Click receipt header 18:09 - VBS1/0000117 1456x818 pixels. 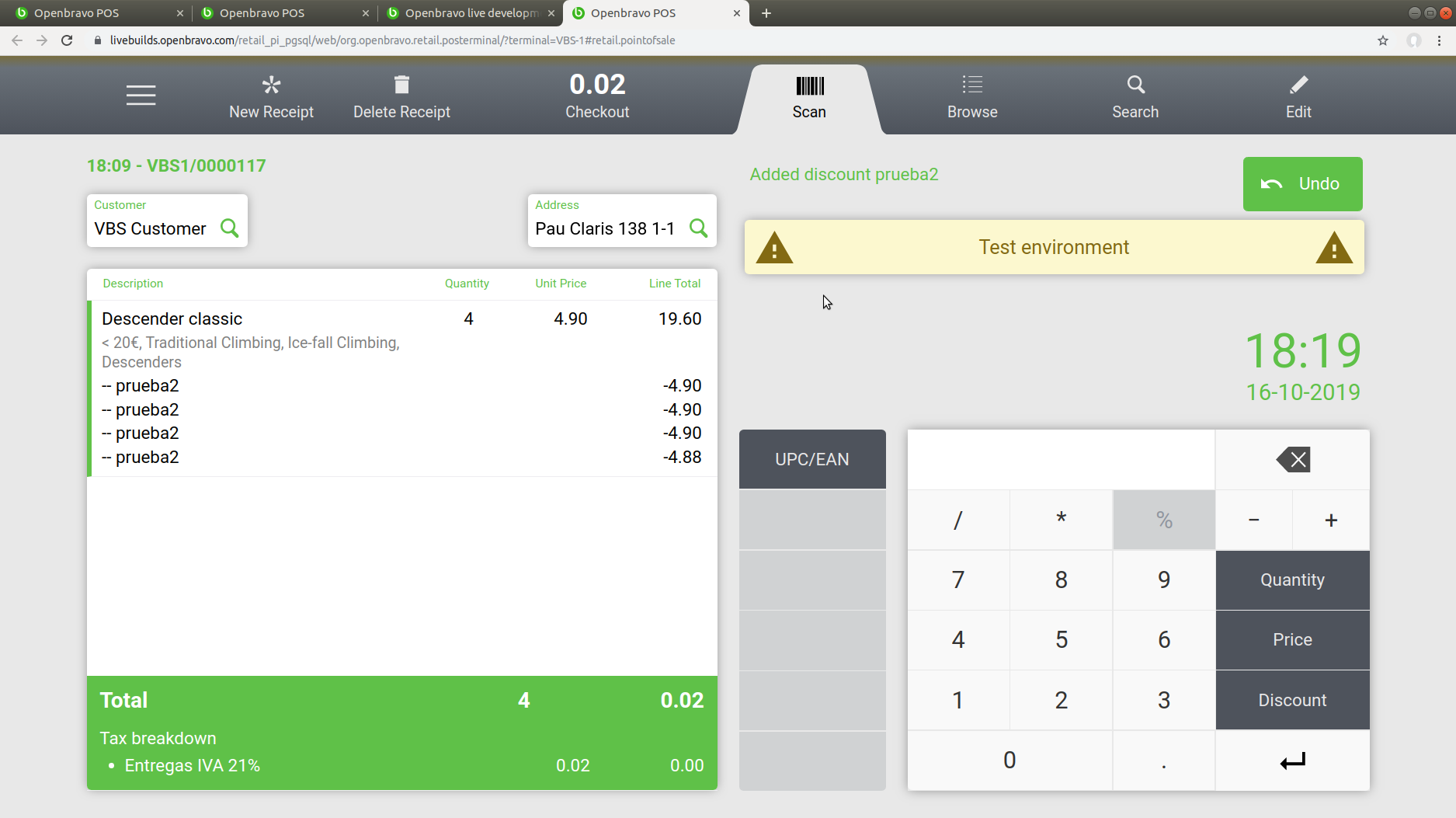coord(176,166)
